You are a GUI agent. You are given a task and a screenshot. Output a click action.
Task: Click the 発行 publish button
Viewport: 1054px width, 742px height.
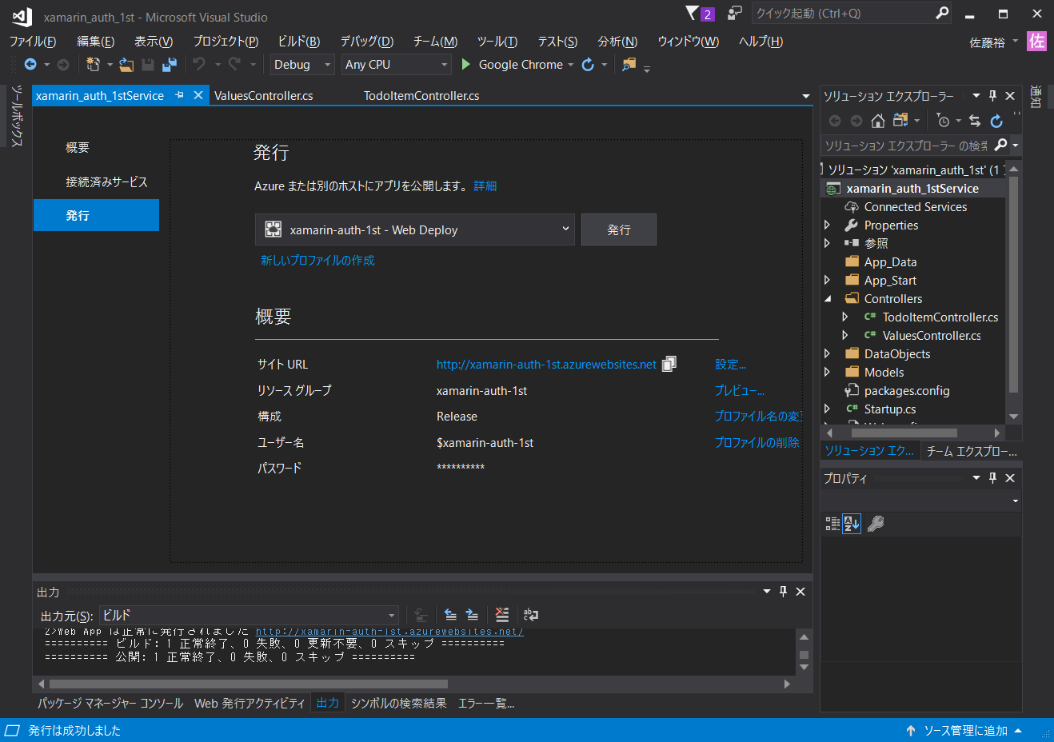[x=618, y=230]
